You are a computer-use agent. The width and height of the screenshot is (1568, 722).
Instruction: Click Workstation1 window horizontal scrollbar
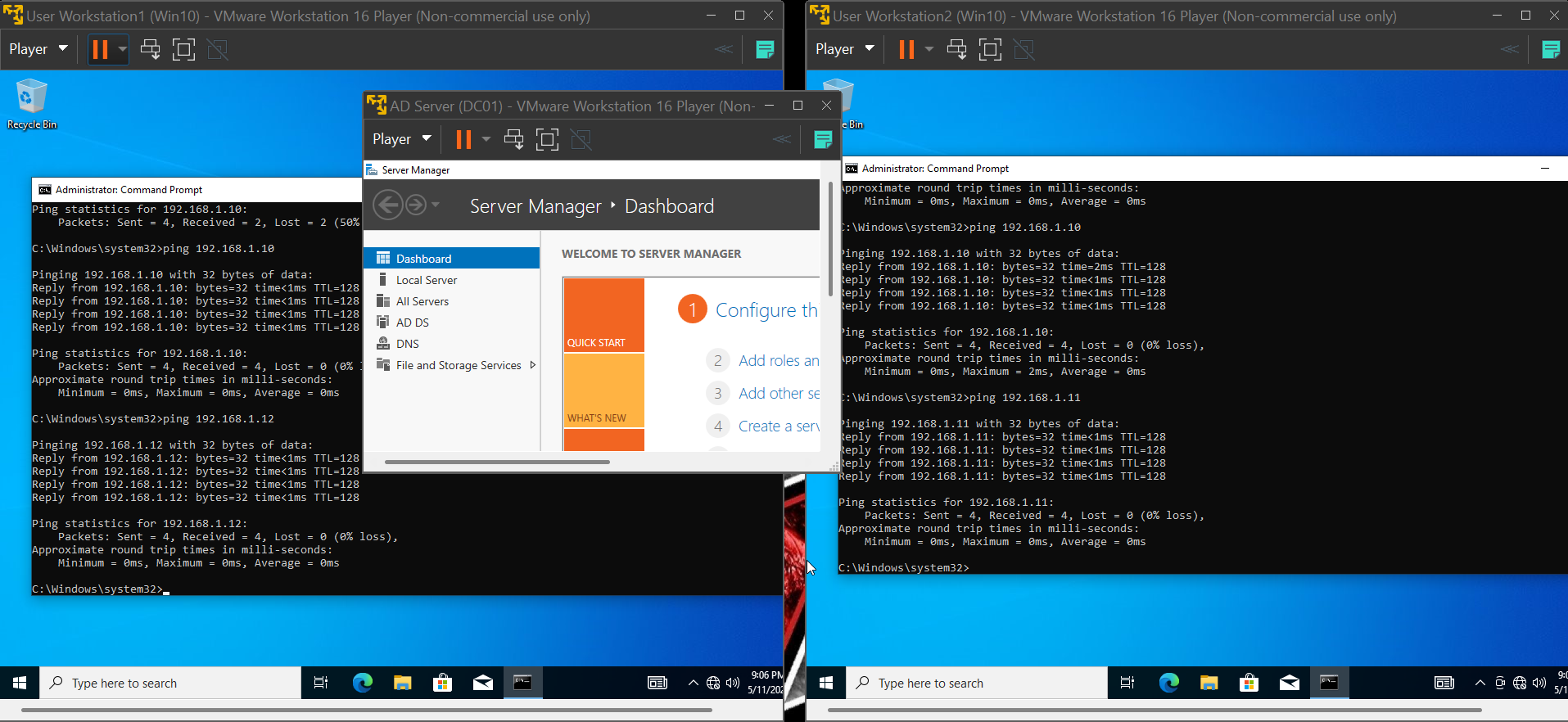click(x=366, y=711)
